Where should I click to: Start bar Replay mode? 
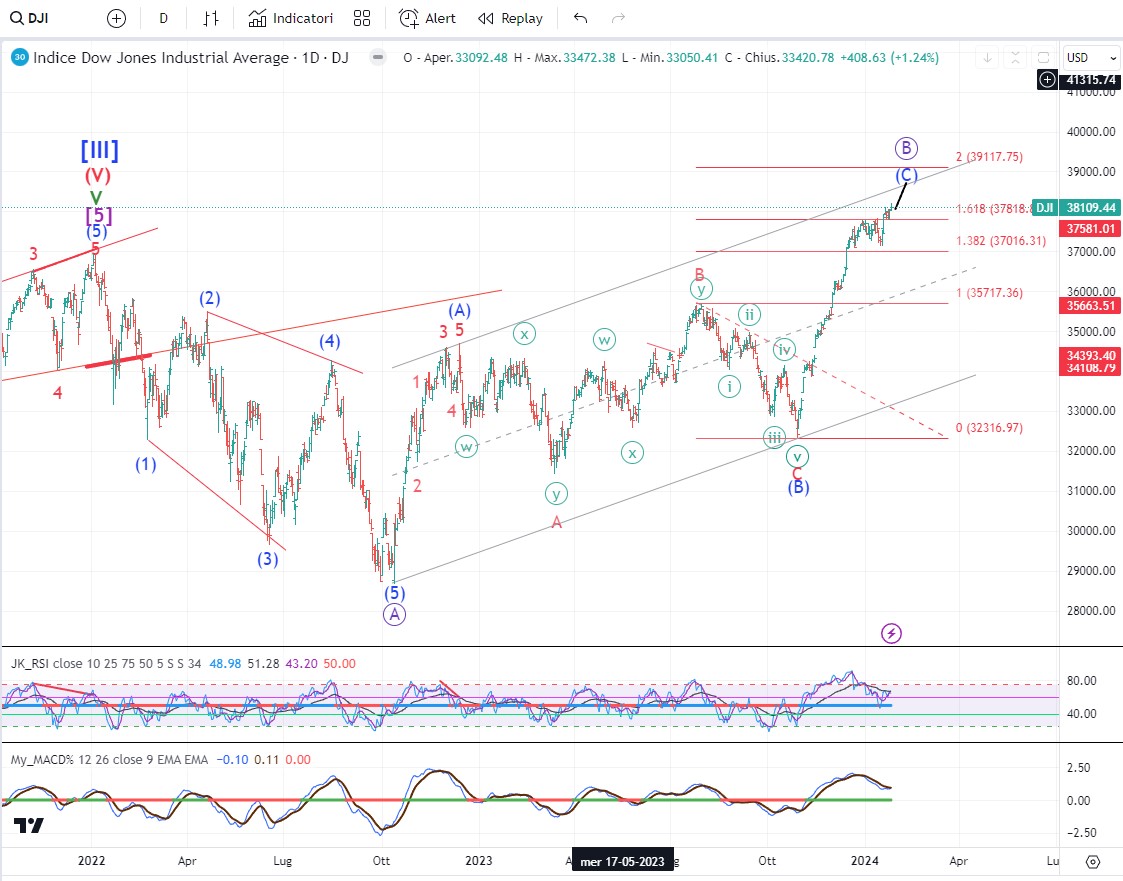[511, 19]
